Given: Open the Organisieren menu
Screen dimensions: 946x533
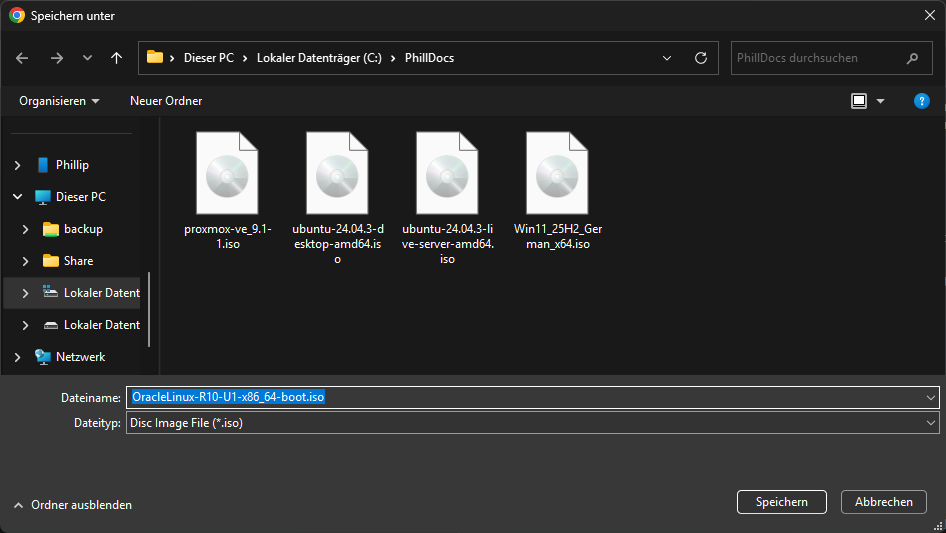Looking at the screenshot, I should [x=59, y=101].
